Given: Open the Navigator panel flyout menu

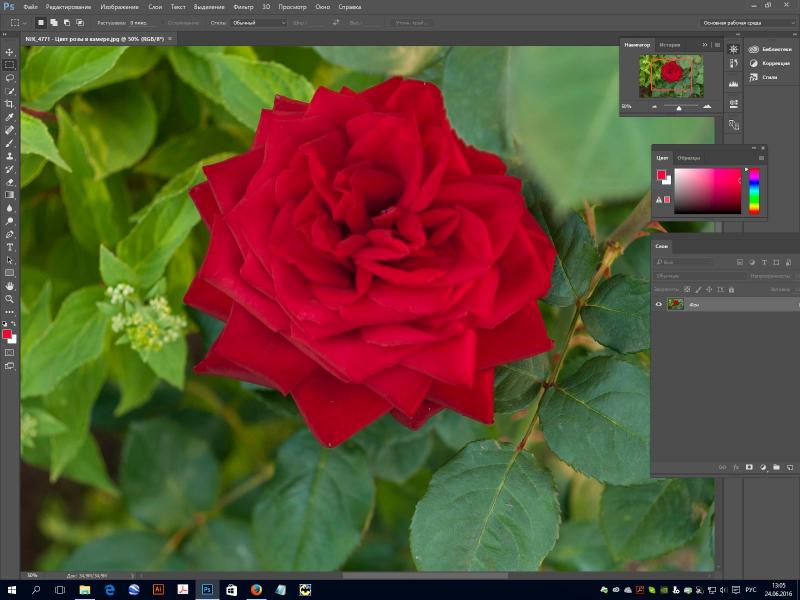Looking at the screenshot, I should click(x=717, y=45).
